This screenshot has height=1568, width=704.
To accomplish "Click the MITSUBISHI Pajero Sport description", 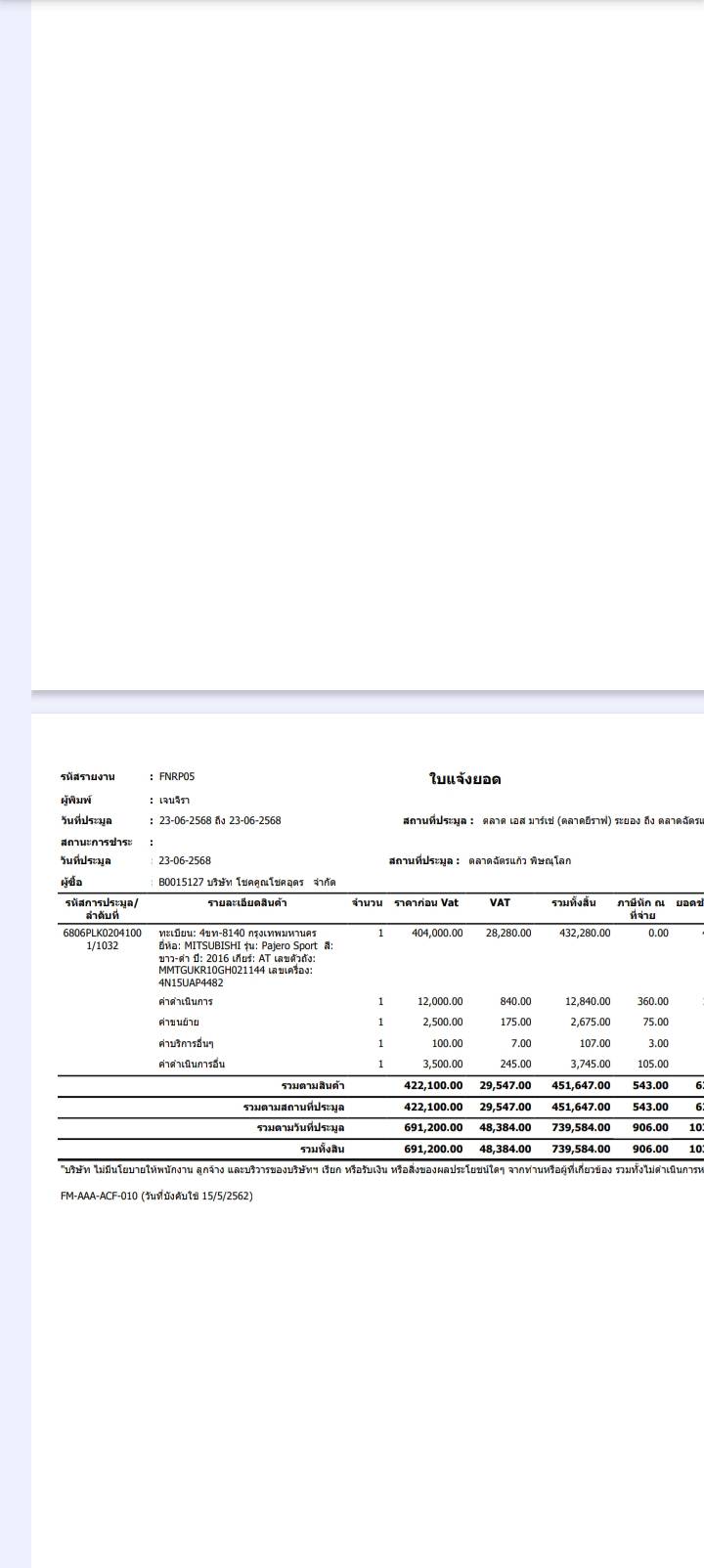I will tap(245, 958).
